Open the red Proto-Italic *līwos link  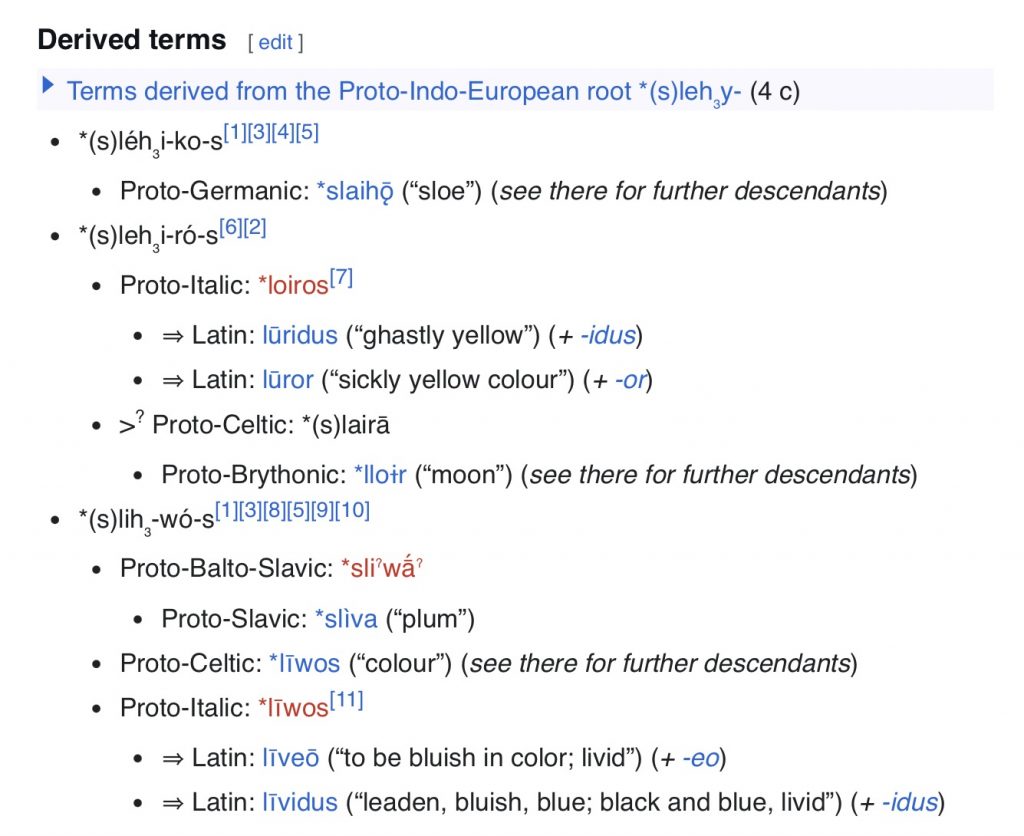[x=293, y=708]
